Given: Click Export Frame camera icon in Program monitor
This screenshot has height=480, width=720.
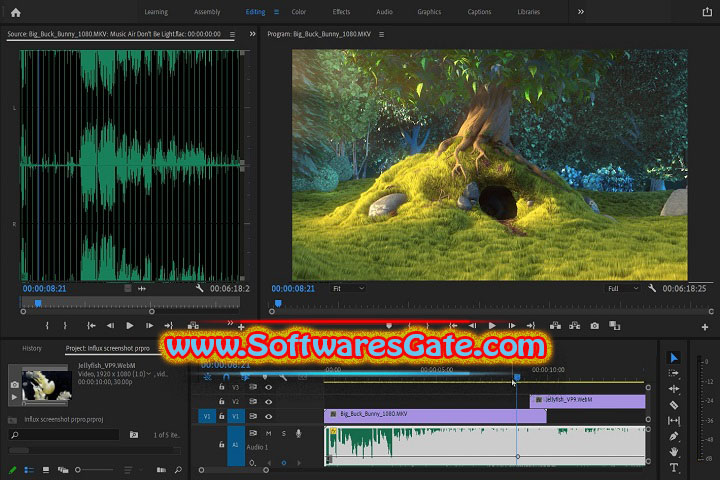Looking at the screenshot, I should 595,326.
